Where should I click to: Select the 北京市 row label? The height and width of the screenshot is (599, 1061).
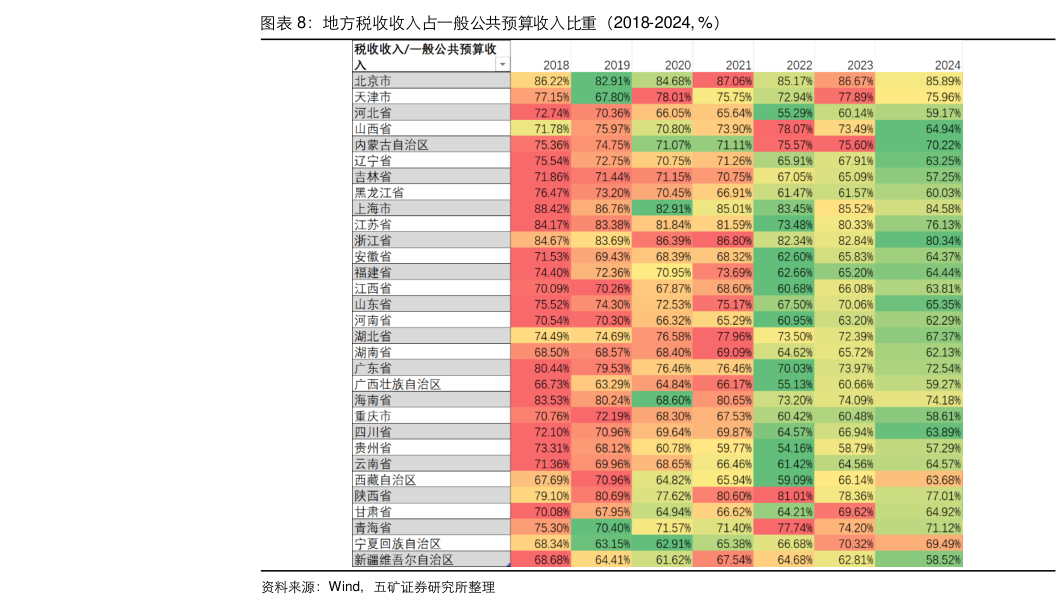coord(432,81)
